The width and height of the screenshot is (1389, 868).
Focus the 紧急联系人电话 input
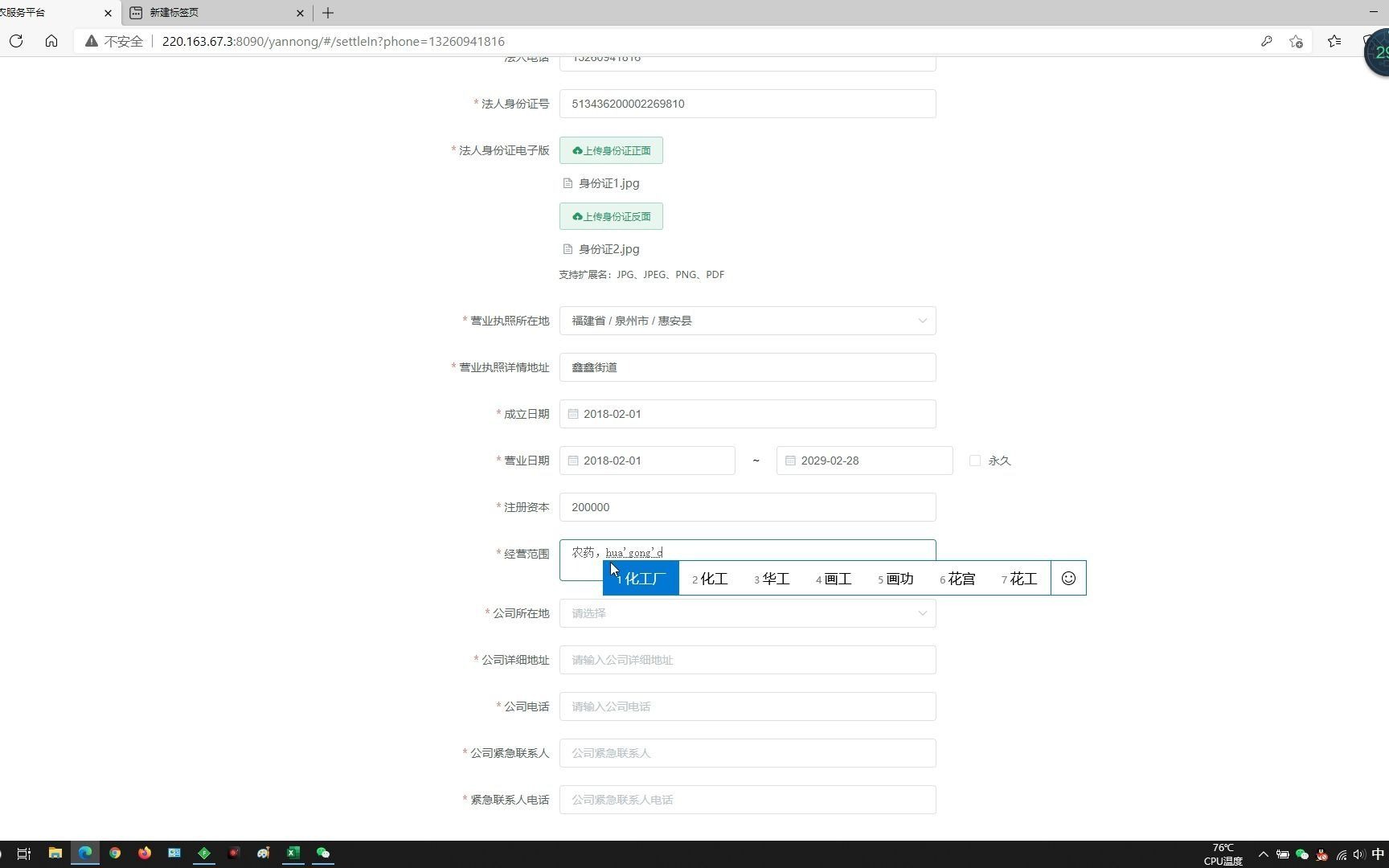tap(748, 800)
